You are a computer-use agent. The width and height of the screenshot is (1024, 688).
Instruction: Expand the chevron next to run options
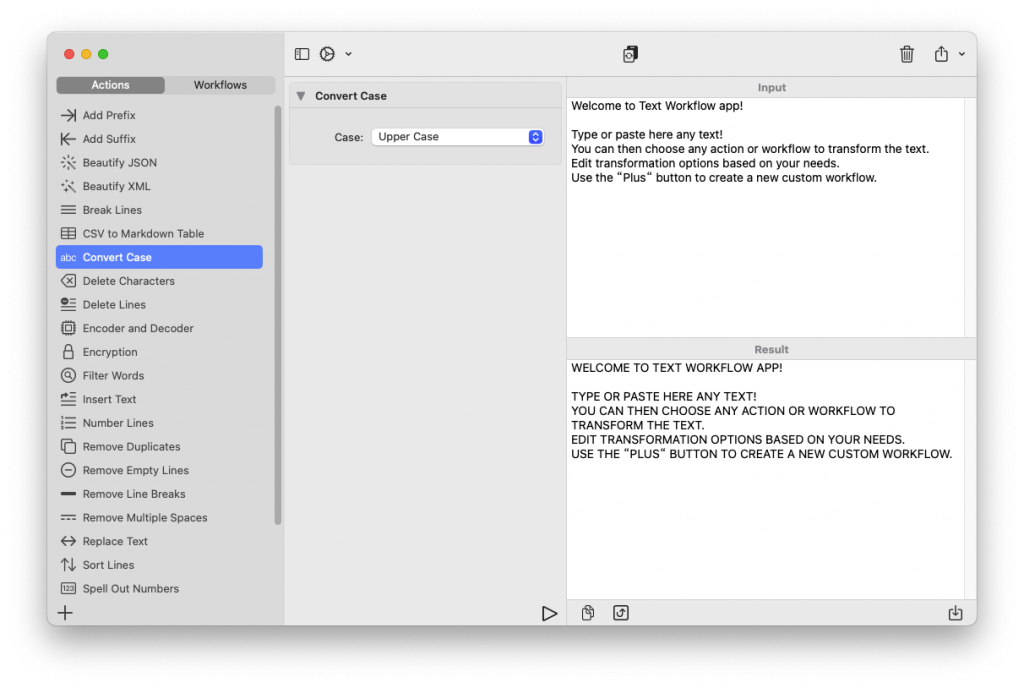click(x=349, y=54)
